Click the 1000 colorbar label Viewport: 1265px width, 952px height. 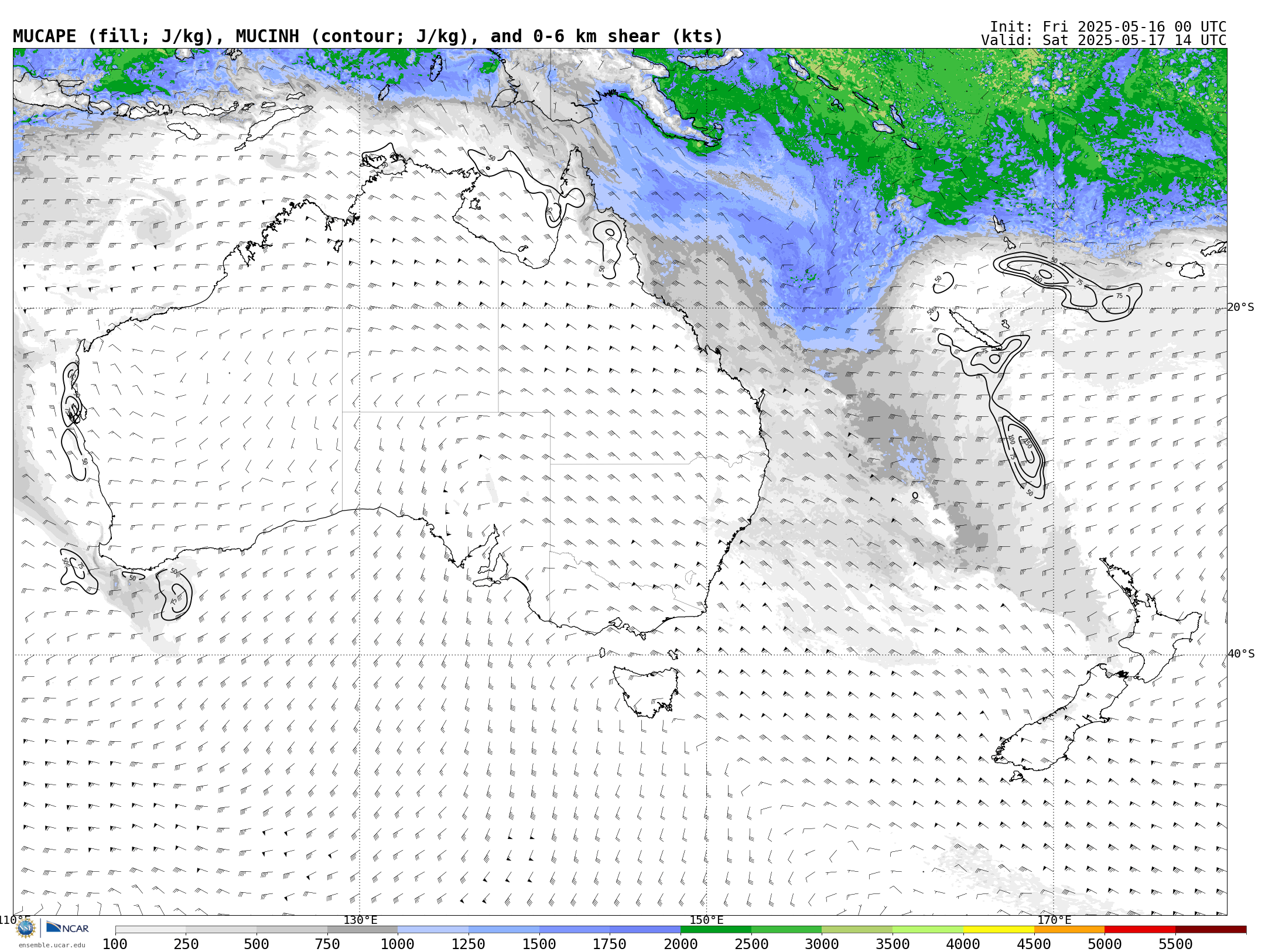click(398, 944)
